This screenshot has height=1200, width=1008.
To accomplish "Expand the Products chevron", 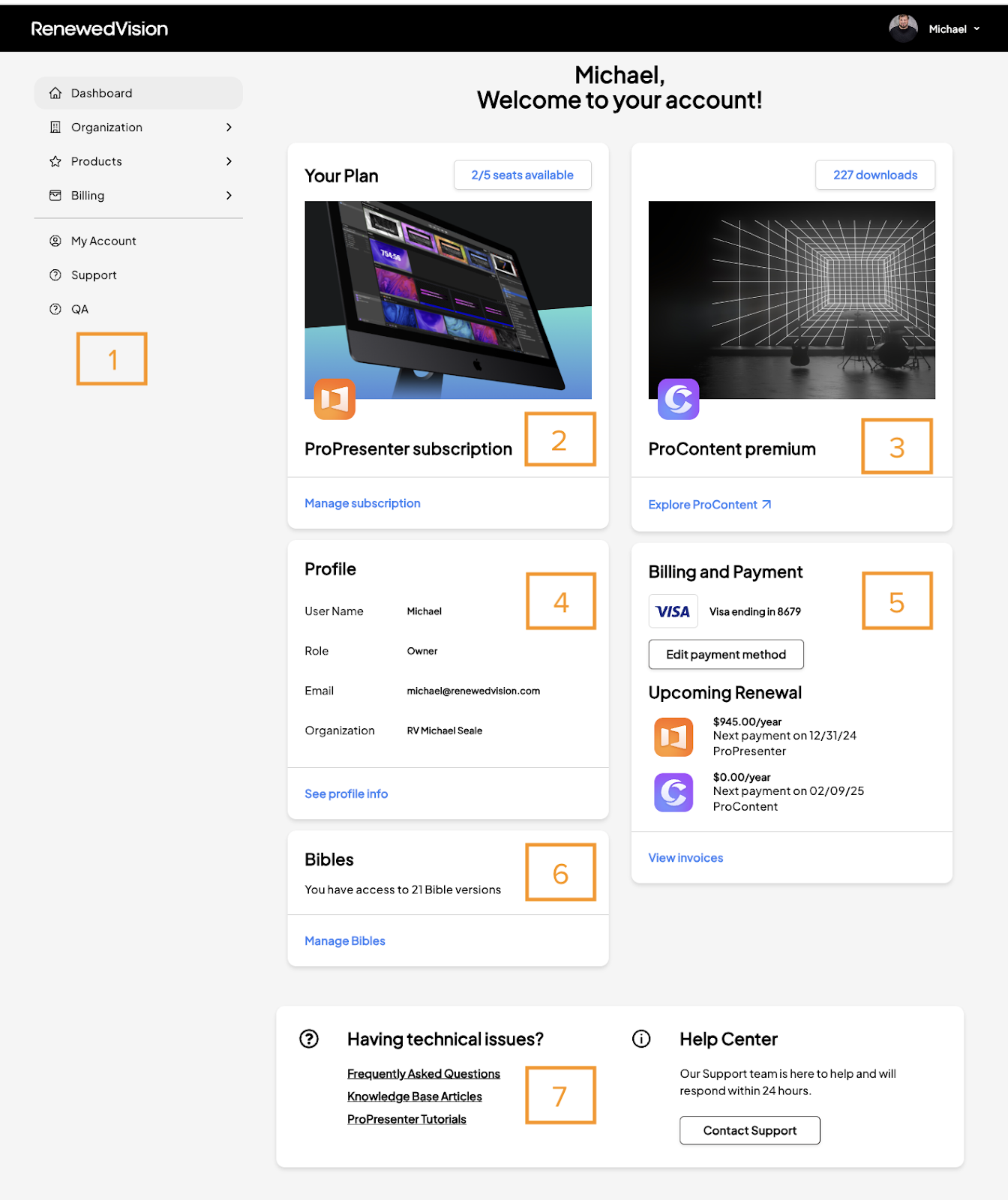I will coord(229,161).
